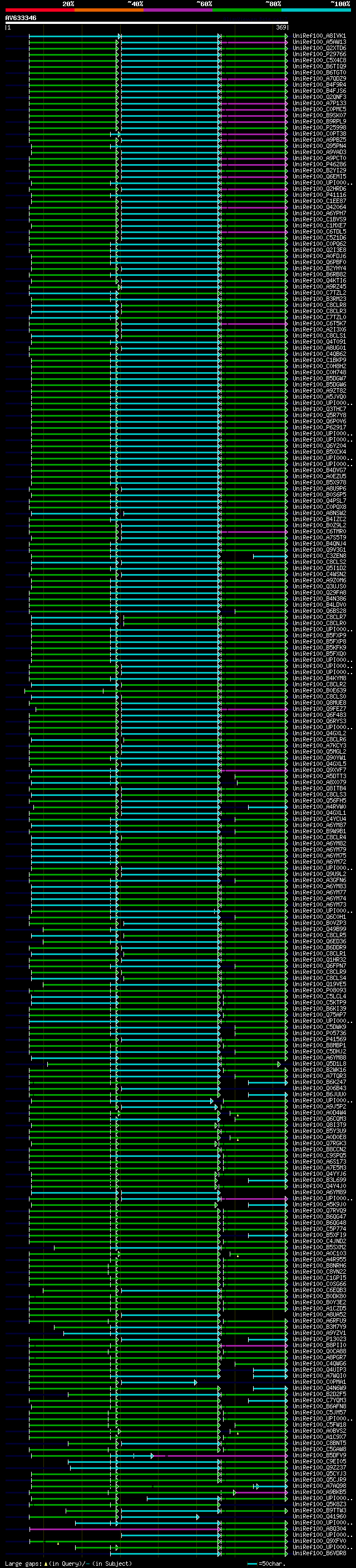
Task: Select label UniRef100_B5KFK9
Action: point(319,647)
